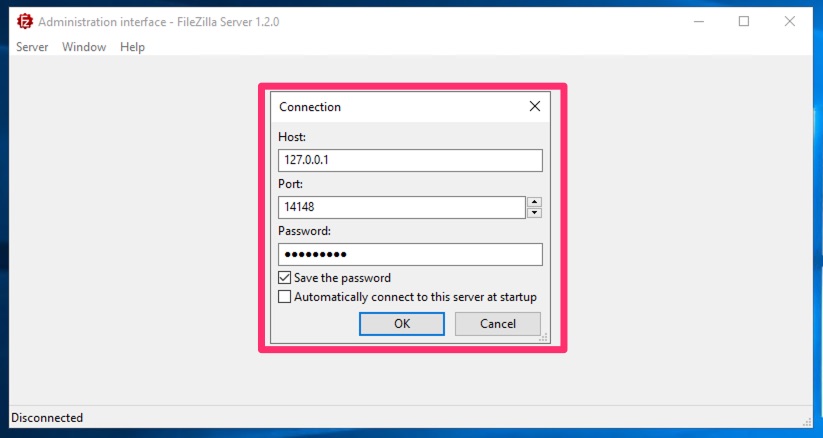This screenshot has width=823, height=438.
Task: Focus the Host input field
Action: pos(410,160)
